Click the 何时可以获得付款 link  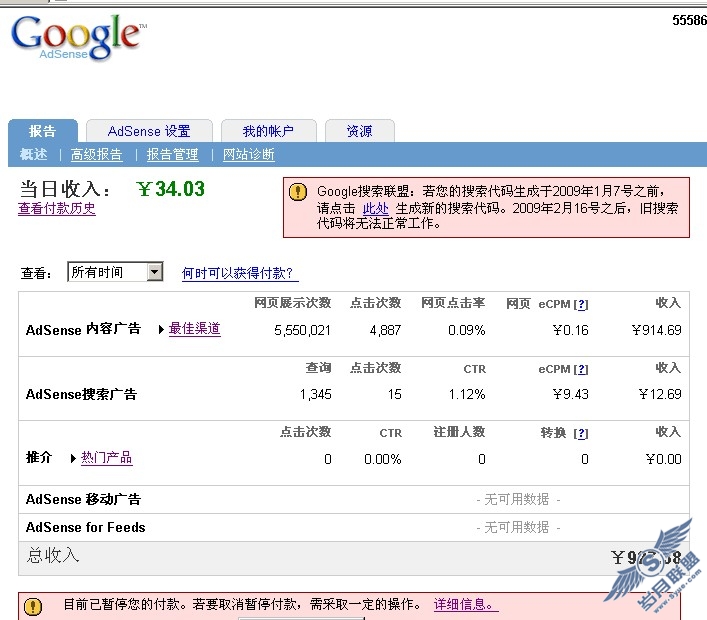pyautogui.click(x=240, y=273)
